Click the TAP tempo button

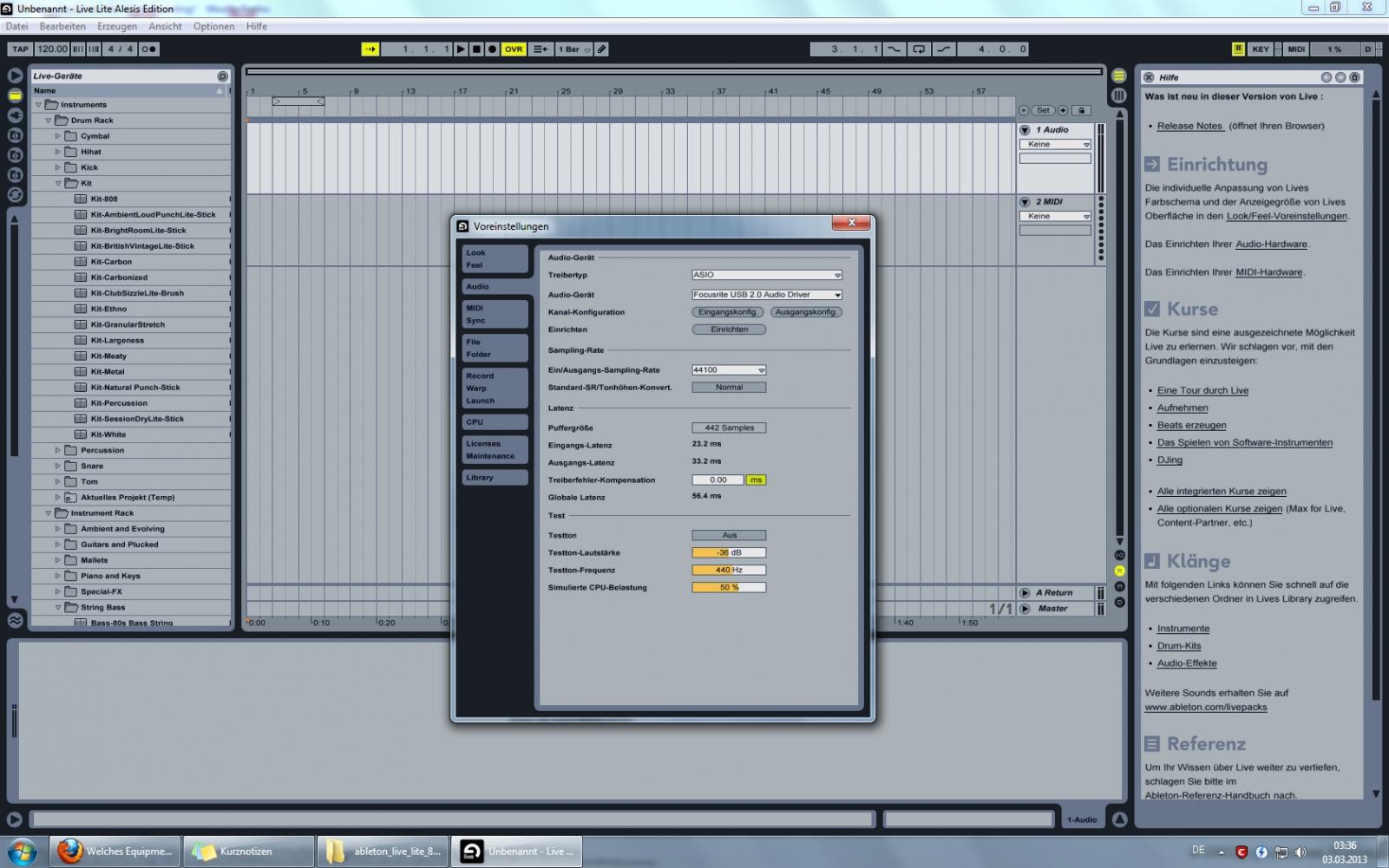[20, 49]
